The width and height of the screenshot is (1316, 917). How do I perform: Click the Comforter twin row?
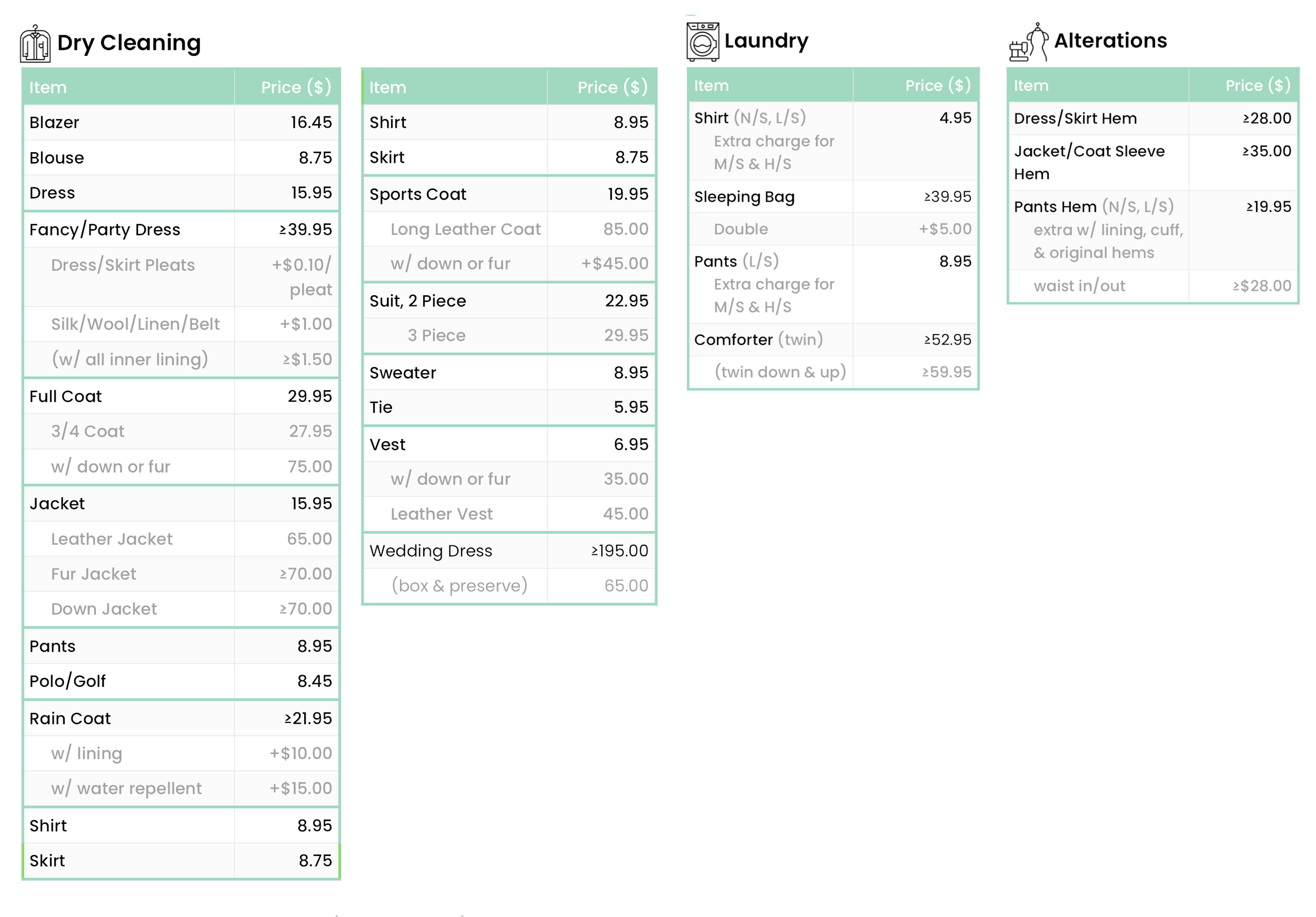coord(757,340)
